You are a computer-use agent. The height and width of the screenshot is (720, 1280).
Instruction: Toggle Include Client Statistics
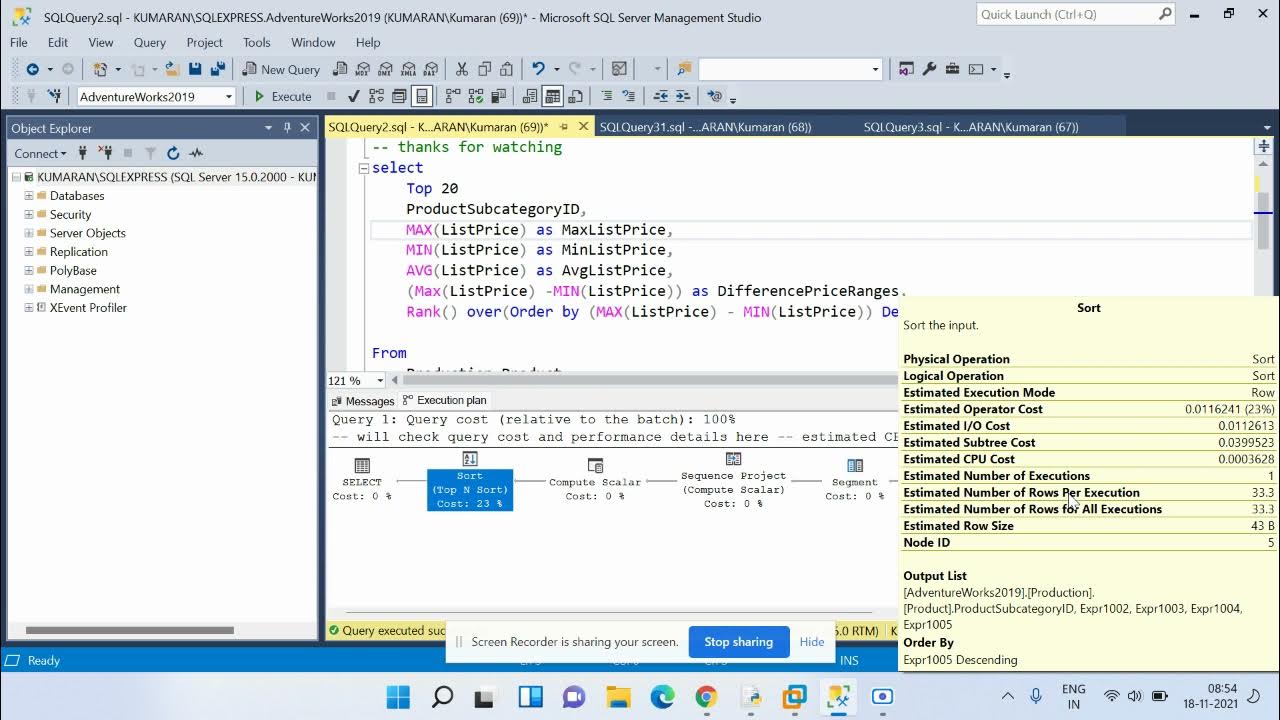[x=498, y=96]
